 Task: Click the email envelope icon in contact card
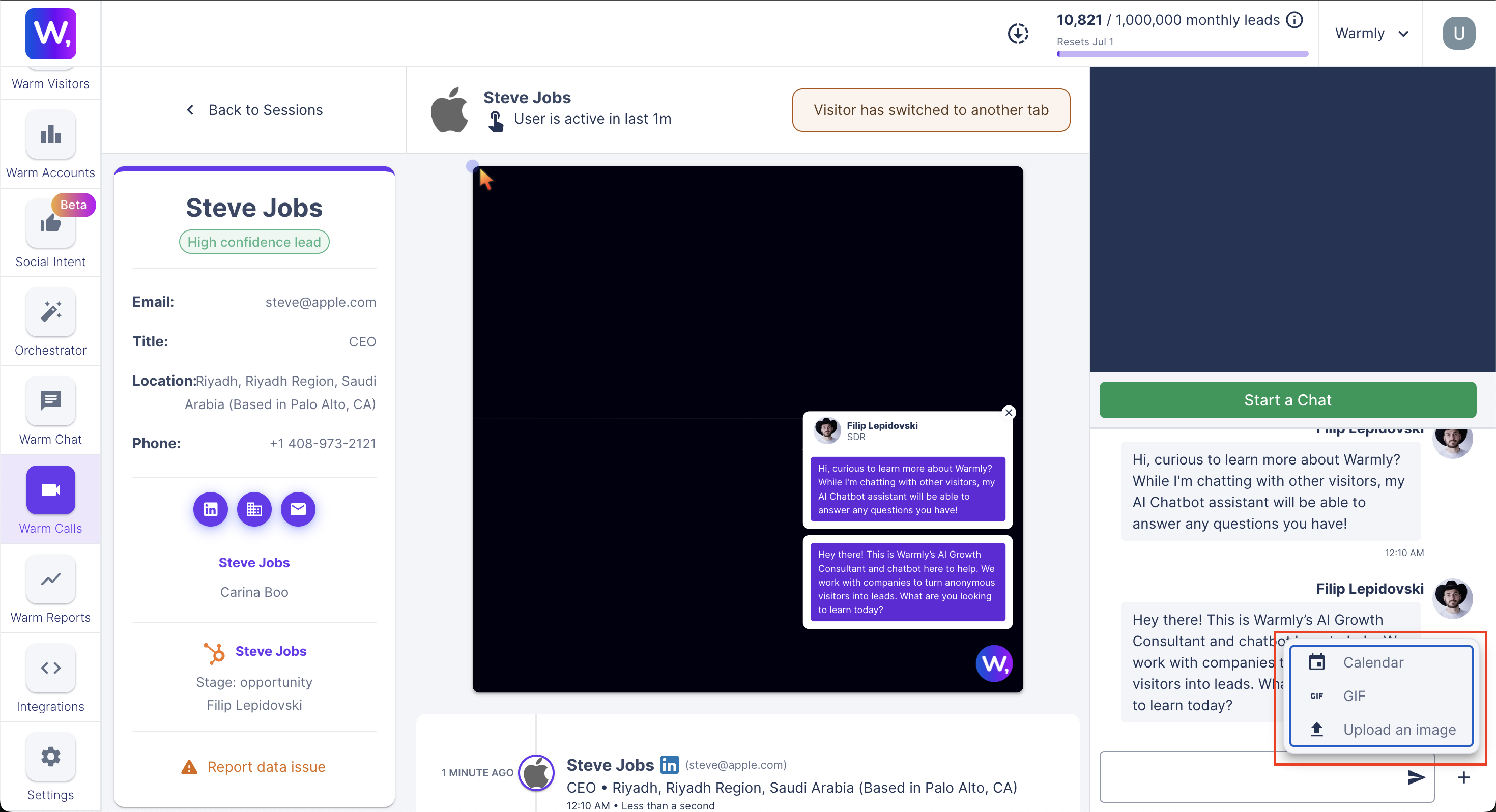coord(298,509)
